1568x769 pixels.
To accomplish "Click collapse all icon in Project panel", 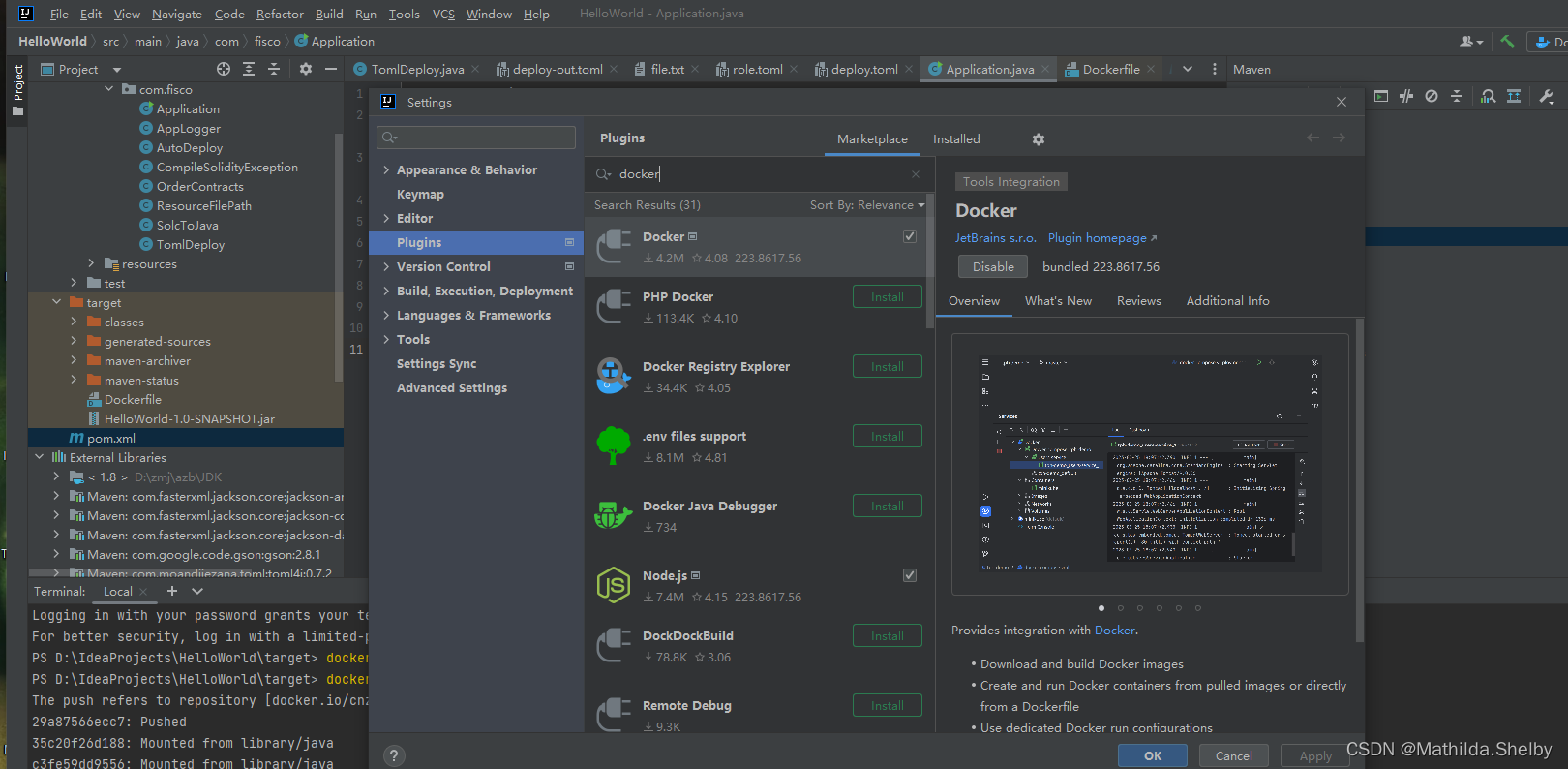I will [274, 69].
